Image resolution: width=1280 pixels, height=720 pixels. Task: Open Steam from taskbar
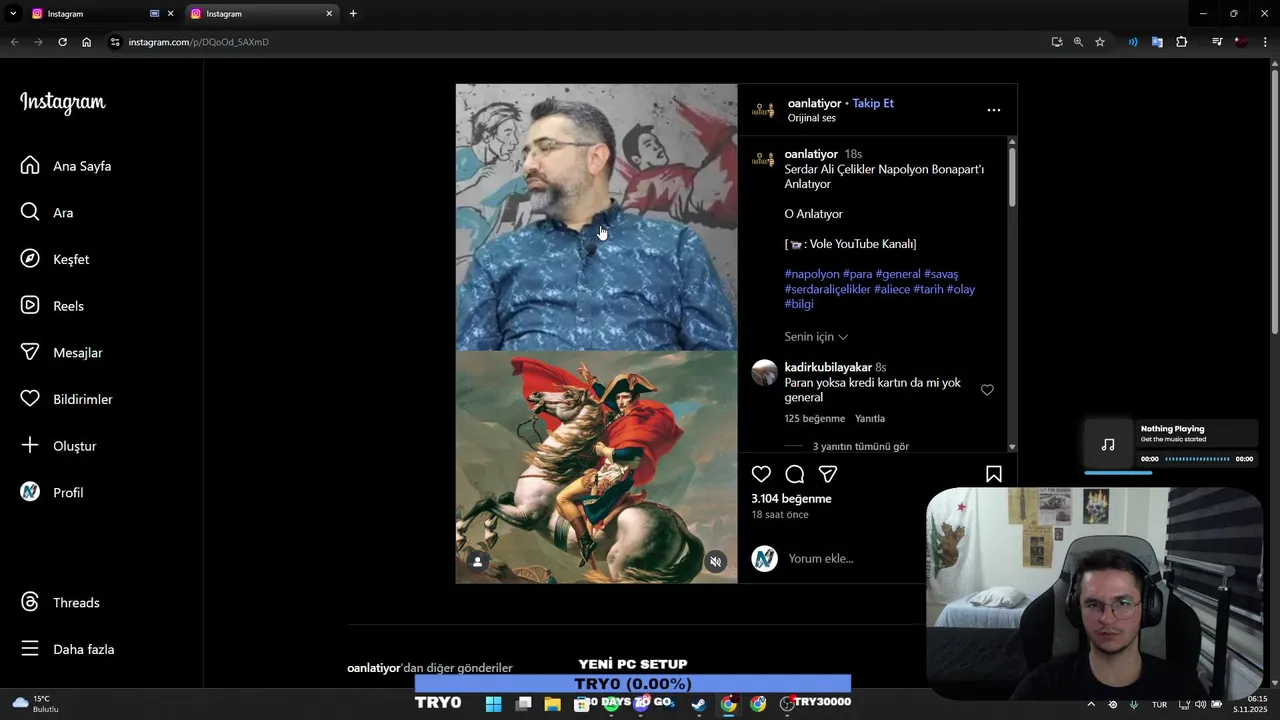[x=699, y=704]
